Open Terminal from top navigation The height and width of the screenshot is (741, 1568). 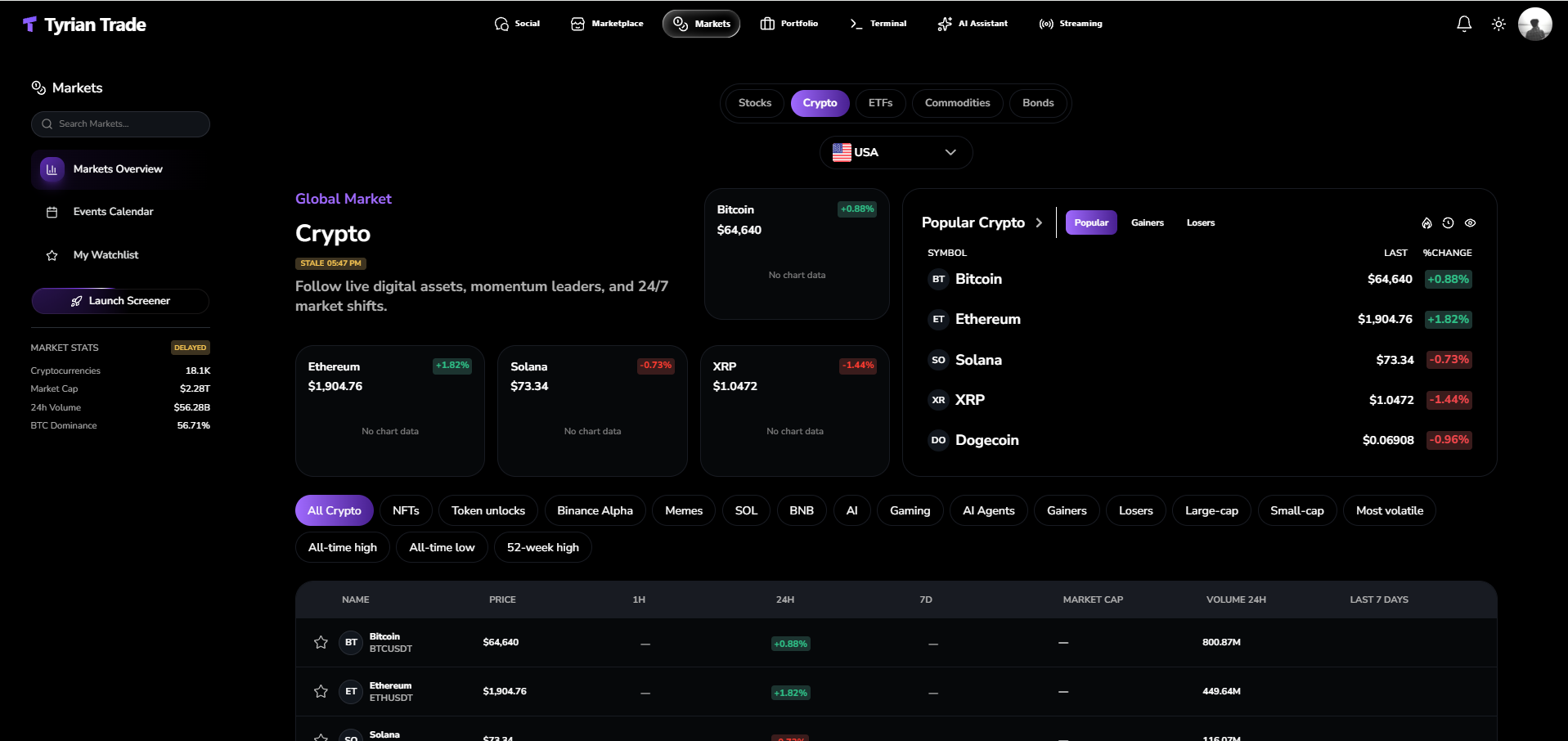[878, 24]
